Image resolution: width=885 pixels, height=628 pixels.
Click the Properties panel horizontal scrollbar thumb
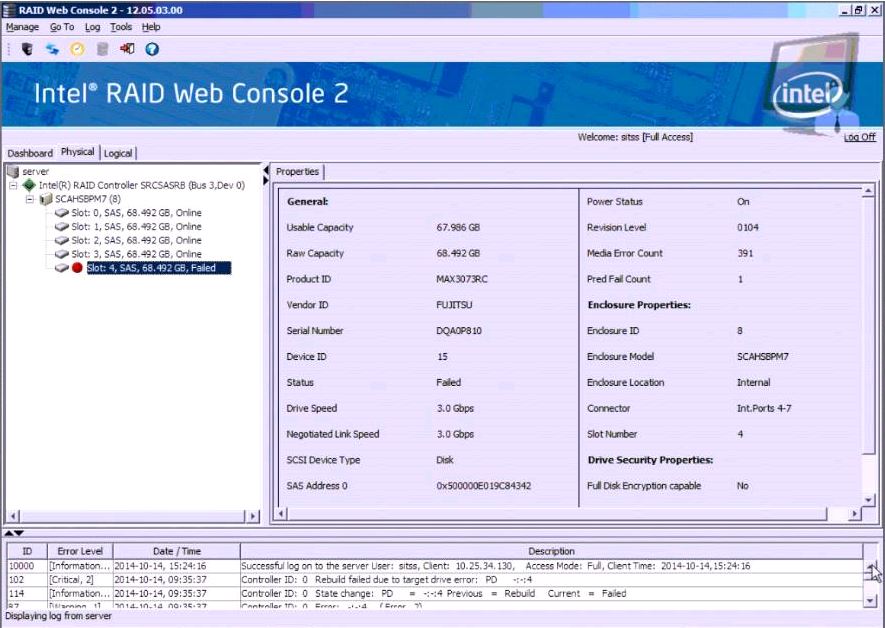558,513
